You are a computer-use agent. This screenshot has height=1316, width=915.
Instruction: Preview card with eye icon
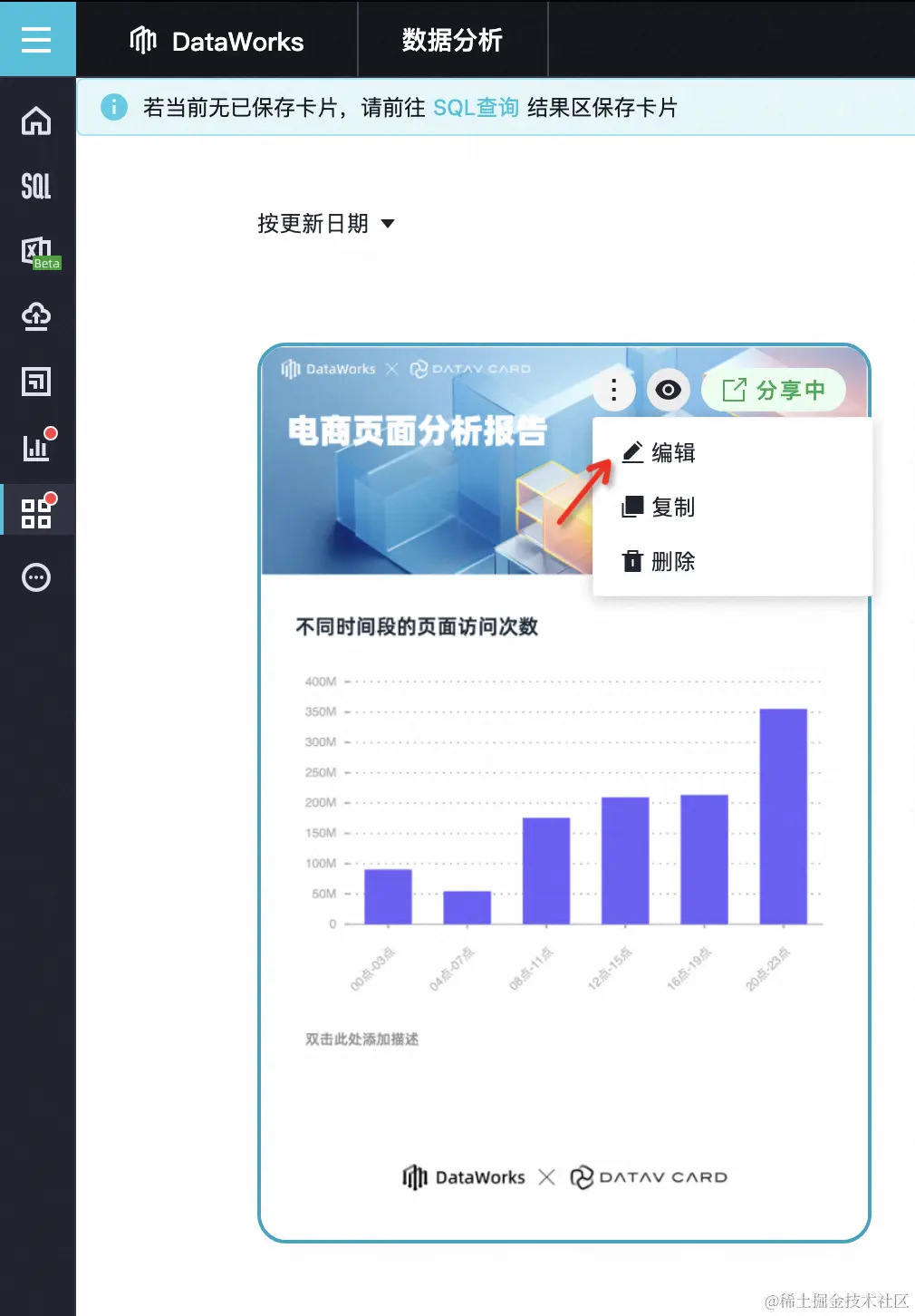669,390
